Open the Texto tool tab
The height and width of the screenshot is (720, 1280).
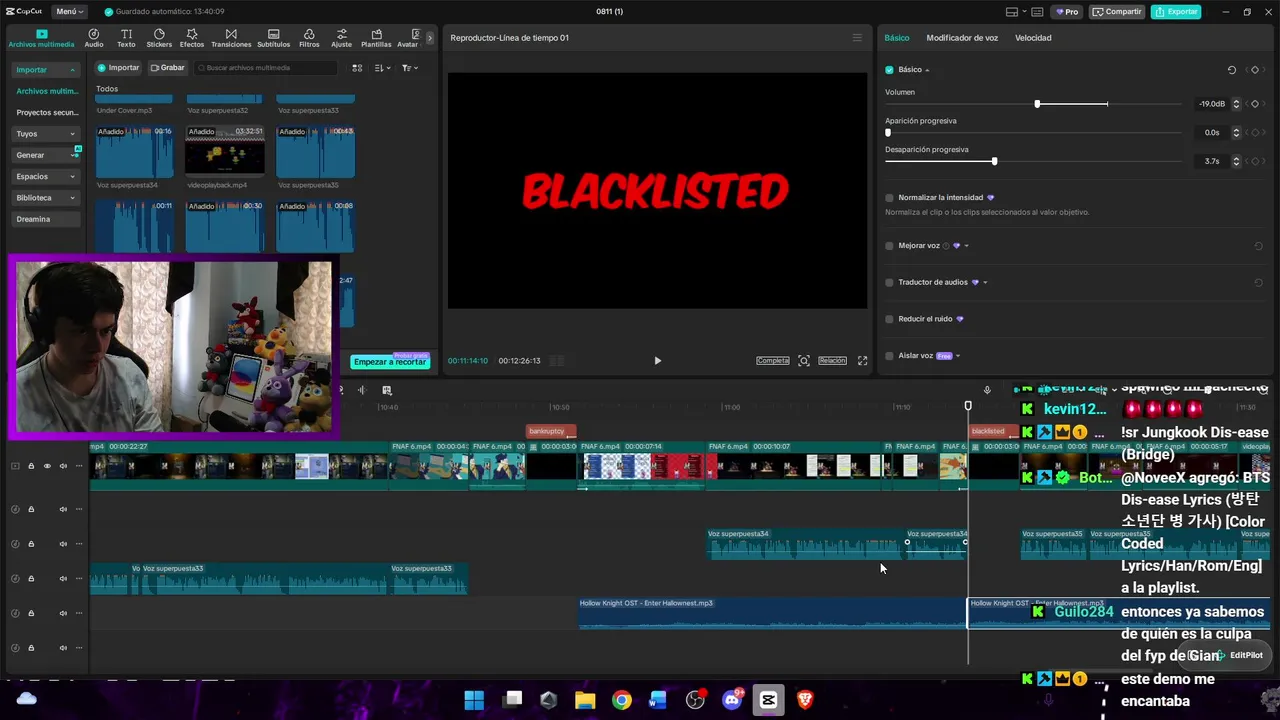click(x=126, y=38)
